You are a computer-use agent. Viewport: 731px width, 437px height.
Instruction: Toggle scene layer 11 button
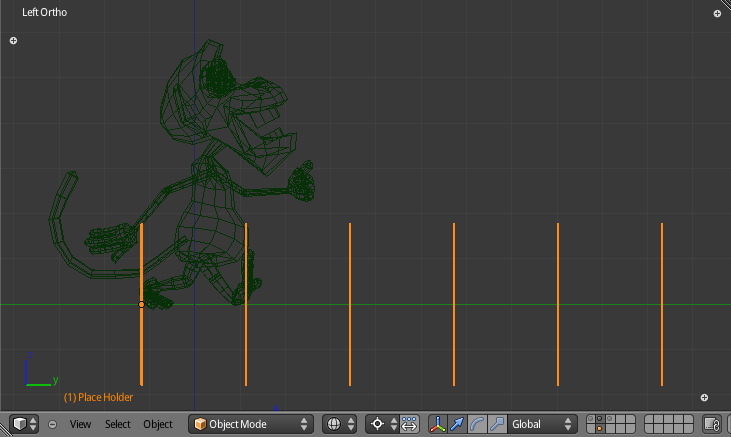591,429
